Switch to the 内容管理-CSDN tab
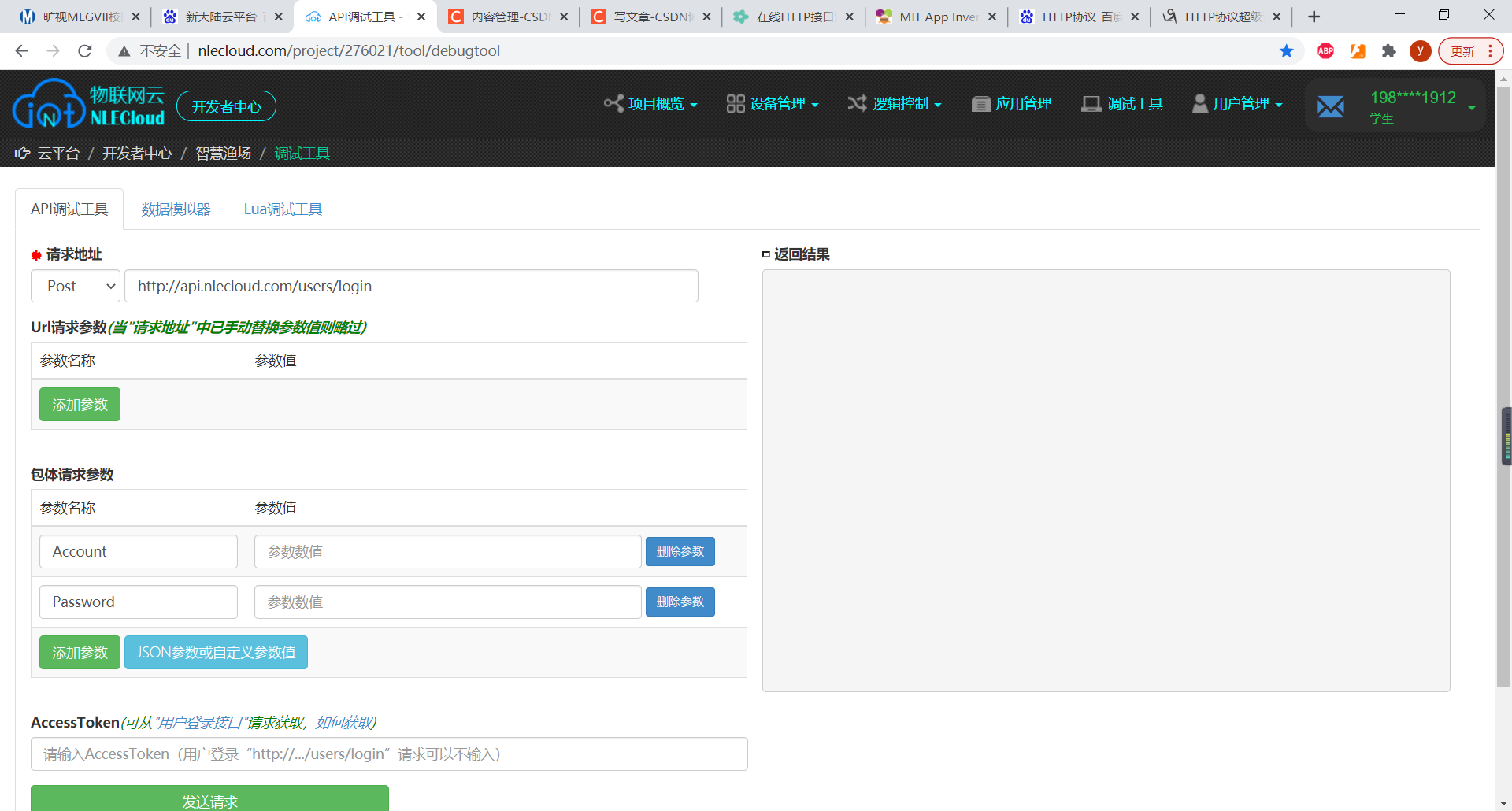Image resolution: width=1512 pixels, height=811 pixels. tap(508, 17)
